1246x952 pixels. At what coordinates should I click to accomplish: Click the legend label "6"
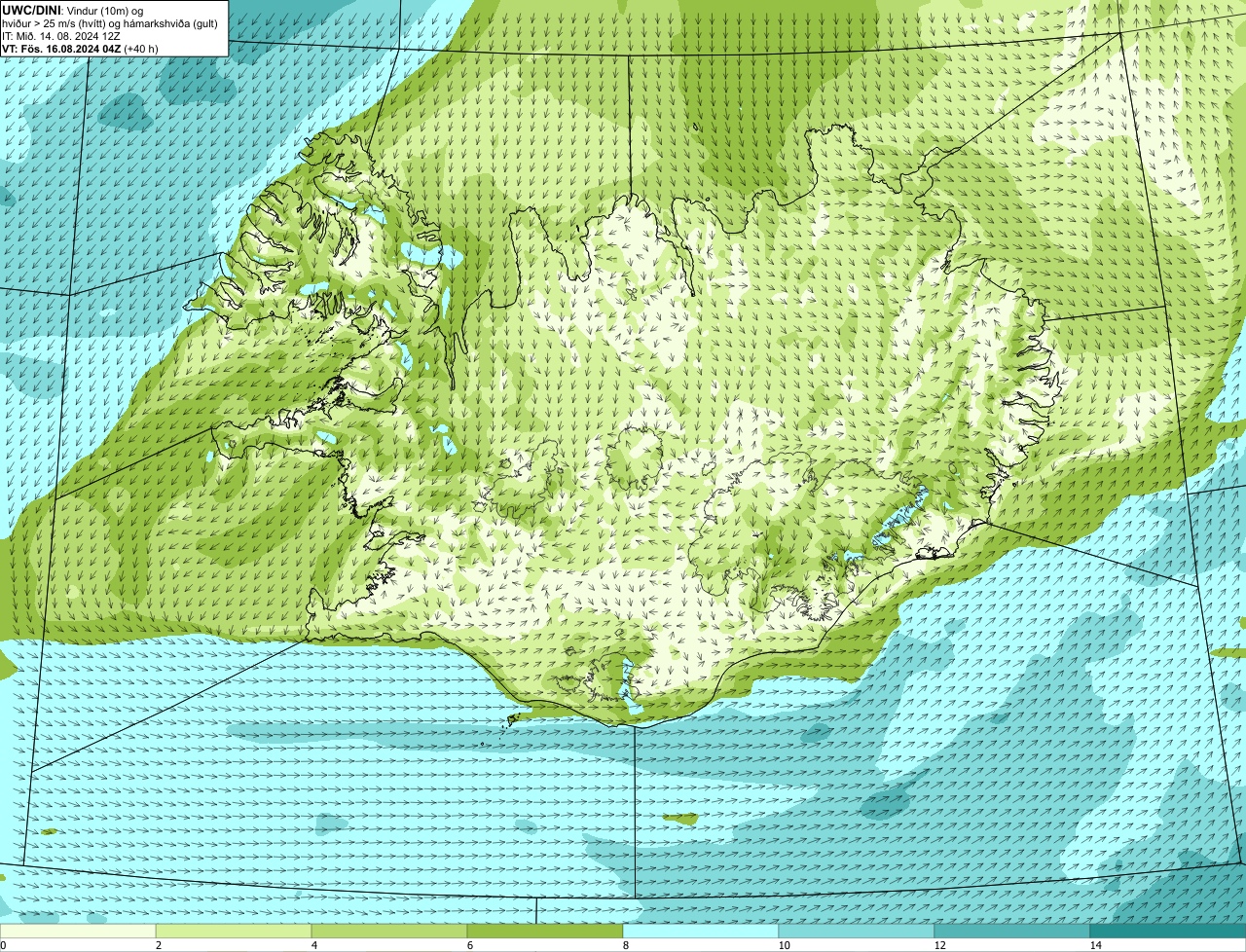[469, 945]
